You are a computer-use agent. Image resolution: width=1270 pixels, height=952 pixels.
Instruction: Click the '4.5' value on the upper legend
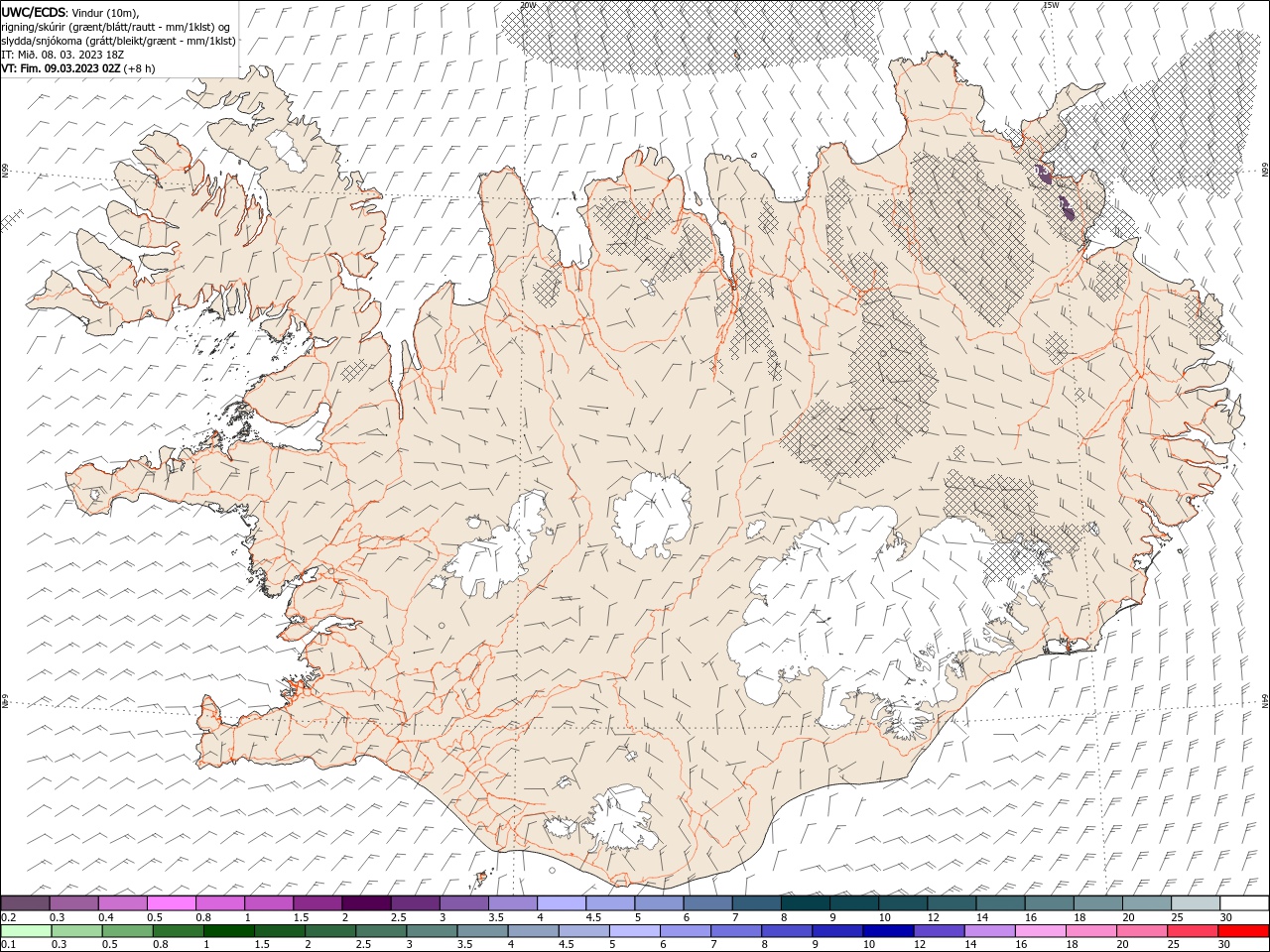pyautogui.click(x=593, y=917)
